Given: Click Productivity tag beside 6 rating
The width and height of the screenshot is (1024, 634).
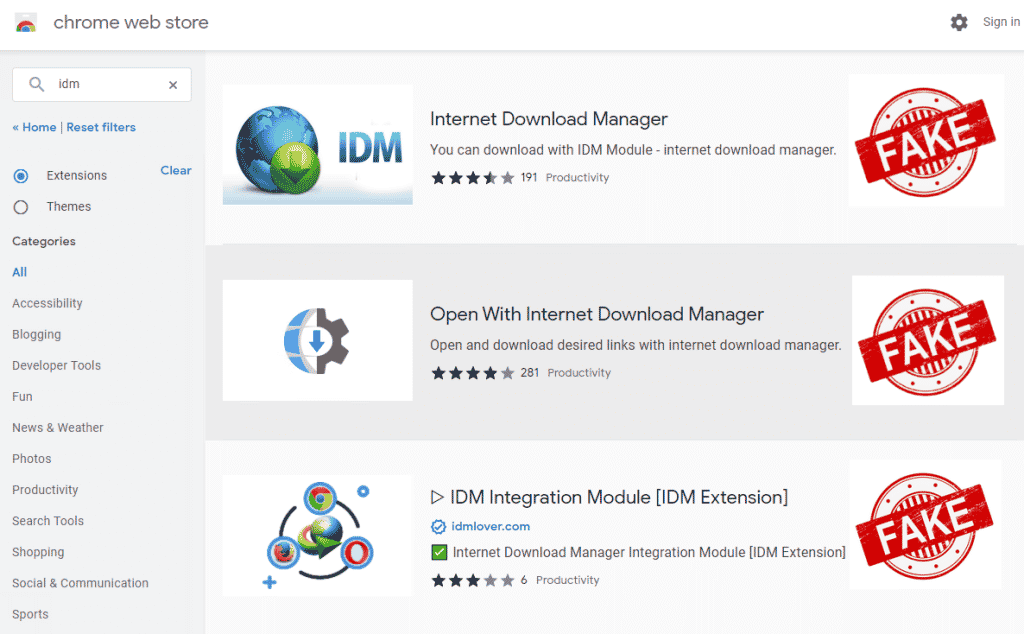Looking at the screenshot, I should point(568,580).
